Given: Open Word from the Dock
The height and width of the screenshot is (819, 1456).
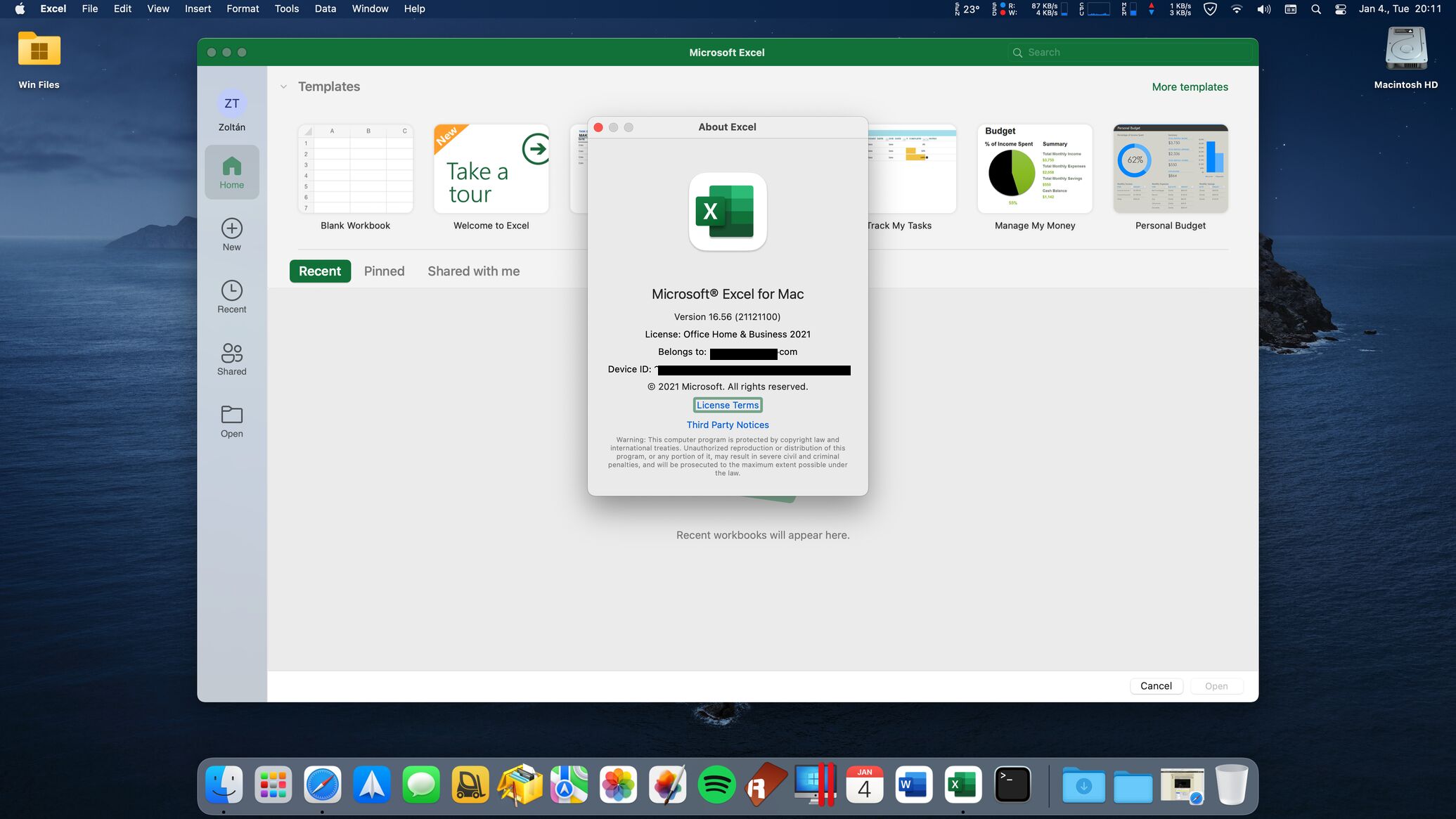Looking at the screenshot, I should click(x=913, y=785).
